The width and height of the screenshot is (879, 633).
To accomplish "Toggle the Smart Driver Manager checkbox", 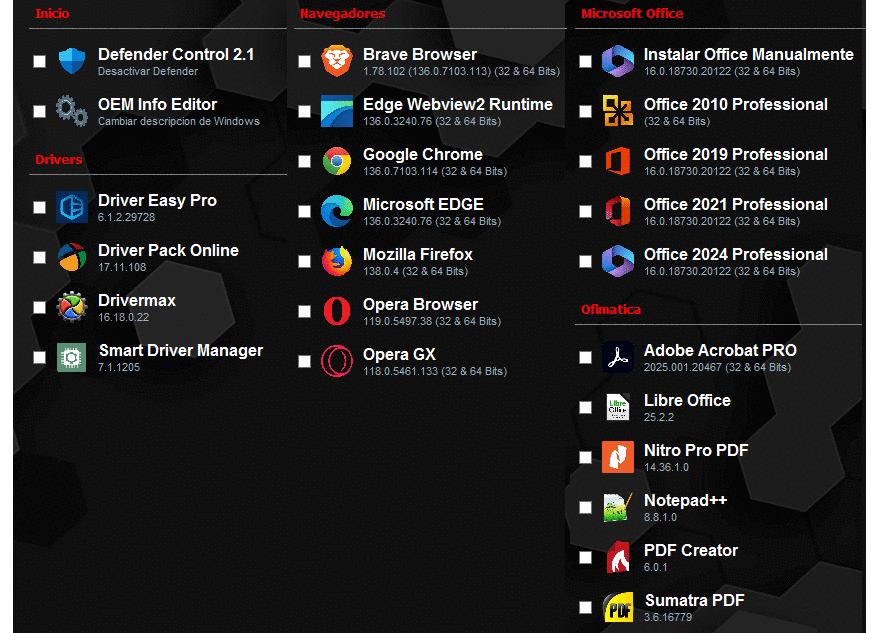I will pyautogui.click(x=39, y=357).
